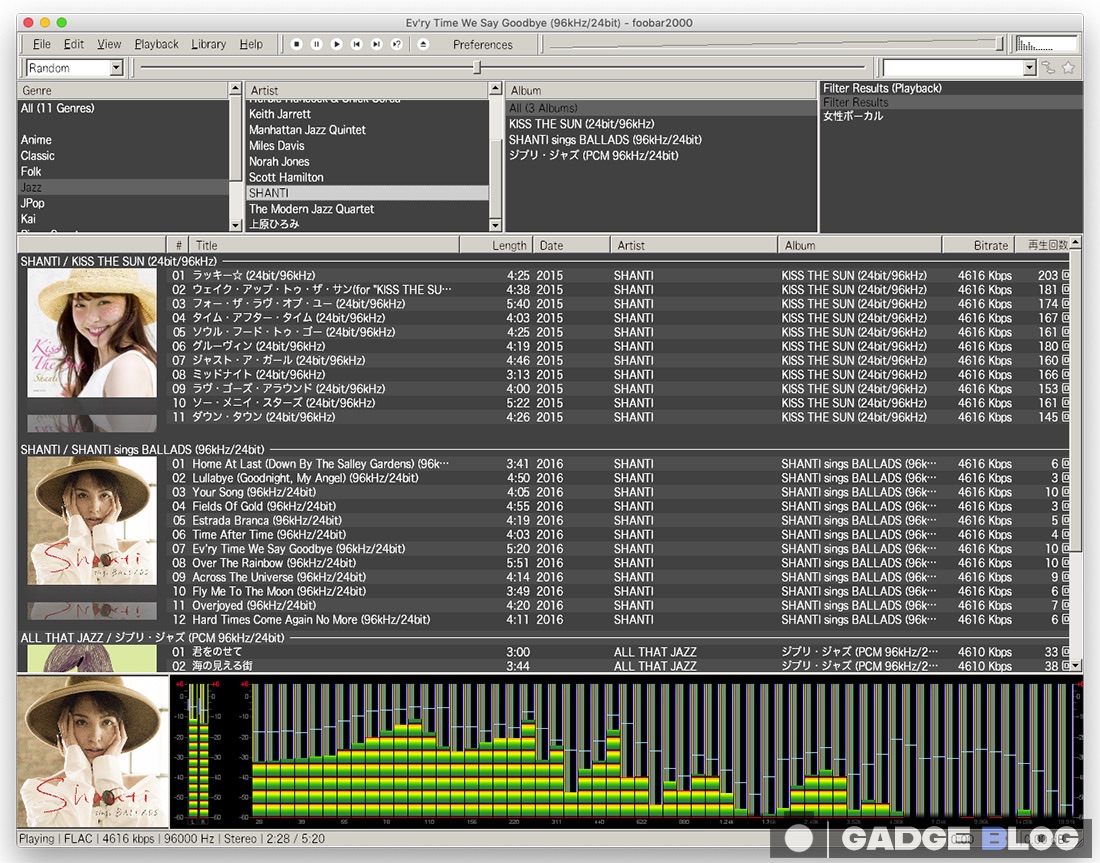
Task: Sort by Date column header
Action: click(571, 246)
